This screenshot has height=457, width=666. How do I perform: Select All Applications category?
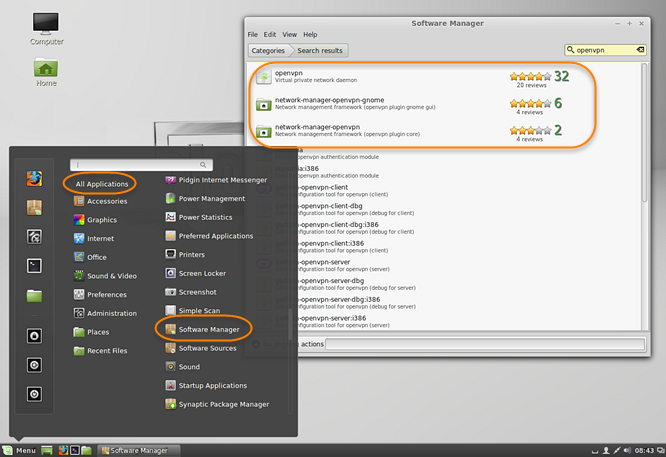pos(102,184)
